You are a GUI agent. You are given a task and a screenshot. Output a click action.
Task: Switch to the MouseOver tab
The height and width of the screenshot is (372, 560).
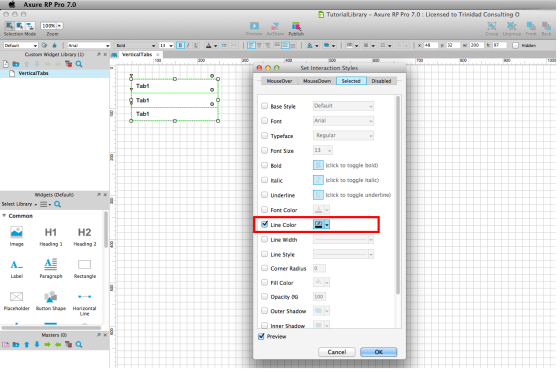(279, 81)
